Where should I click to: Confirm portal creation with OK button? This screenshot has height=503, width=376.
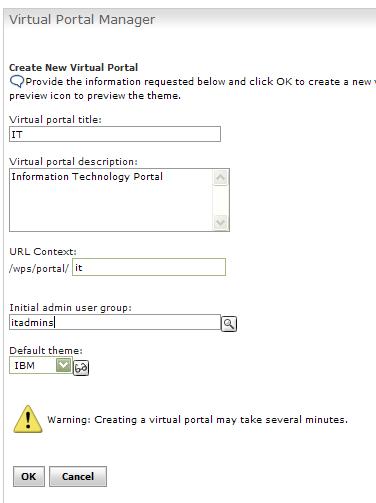29,476
